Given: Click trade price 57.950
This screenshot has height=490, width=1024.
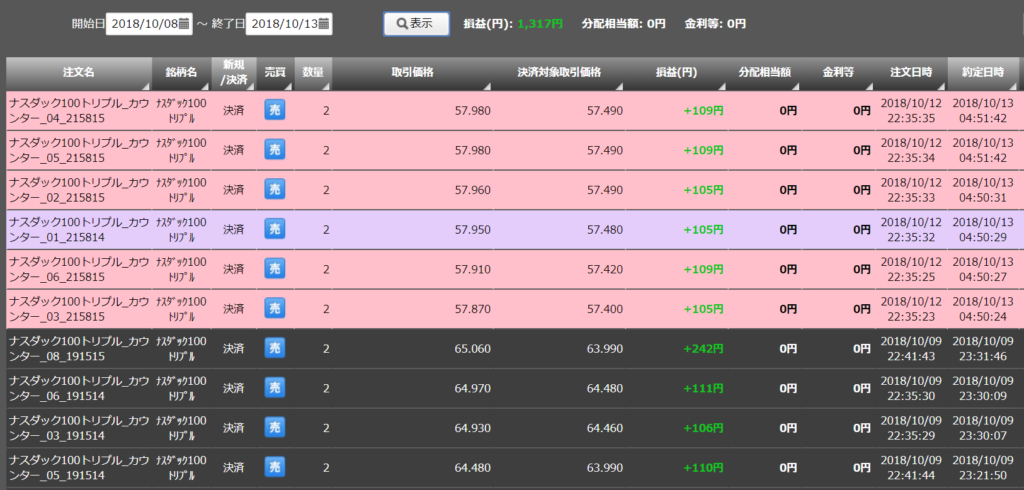Looking at the screenshot, I should click(x=472, y=230).
